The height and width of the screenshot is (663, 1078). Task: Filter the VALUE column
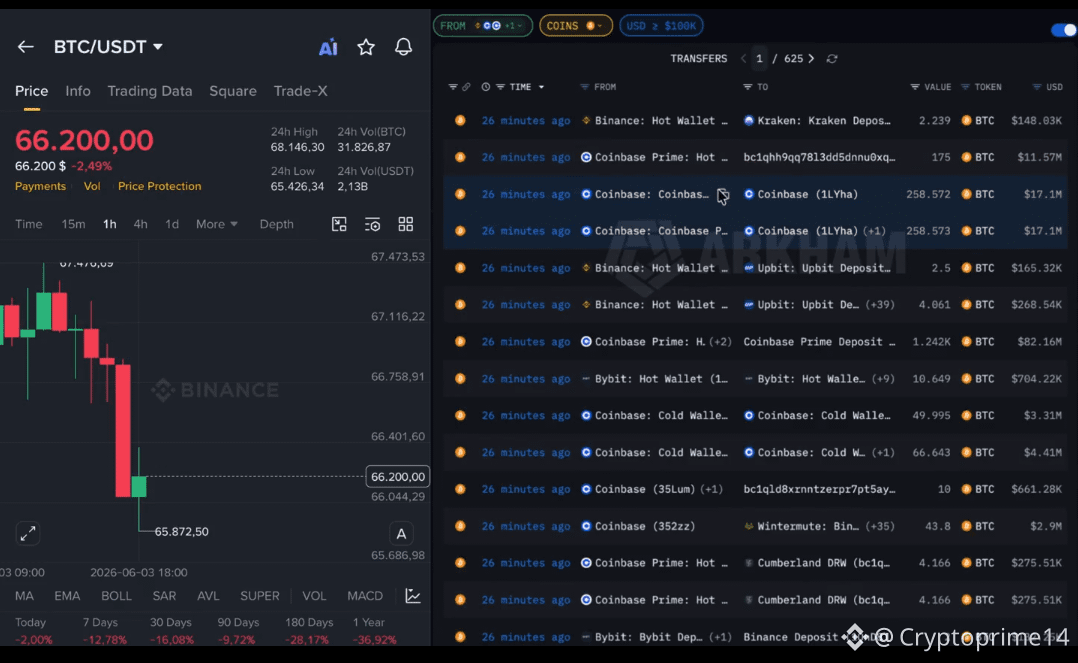click(x=914, y=87)
